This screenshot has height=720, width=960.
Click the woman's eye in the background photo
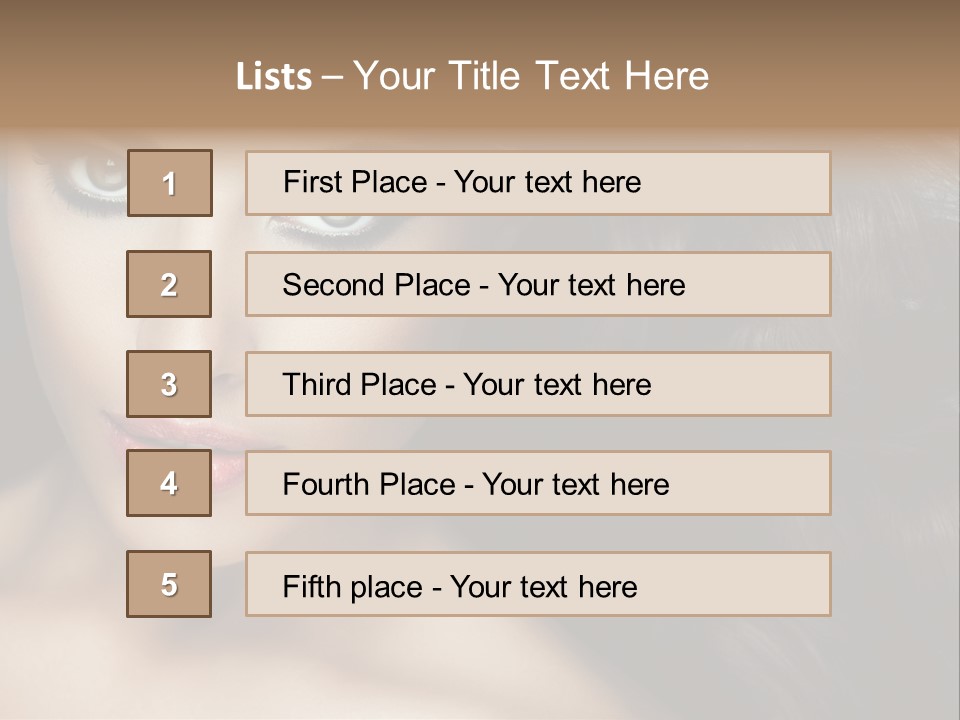[x=95, y=175]
